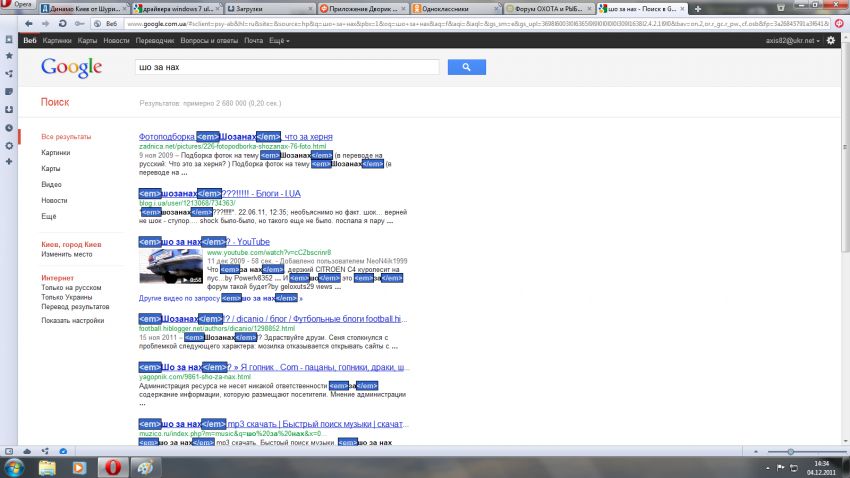This screenshot has width=850, height=478.
Task: Open the notes panel in sidebar
Action: pyautogui.click(x=9, y=92)
